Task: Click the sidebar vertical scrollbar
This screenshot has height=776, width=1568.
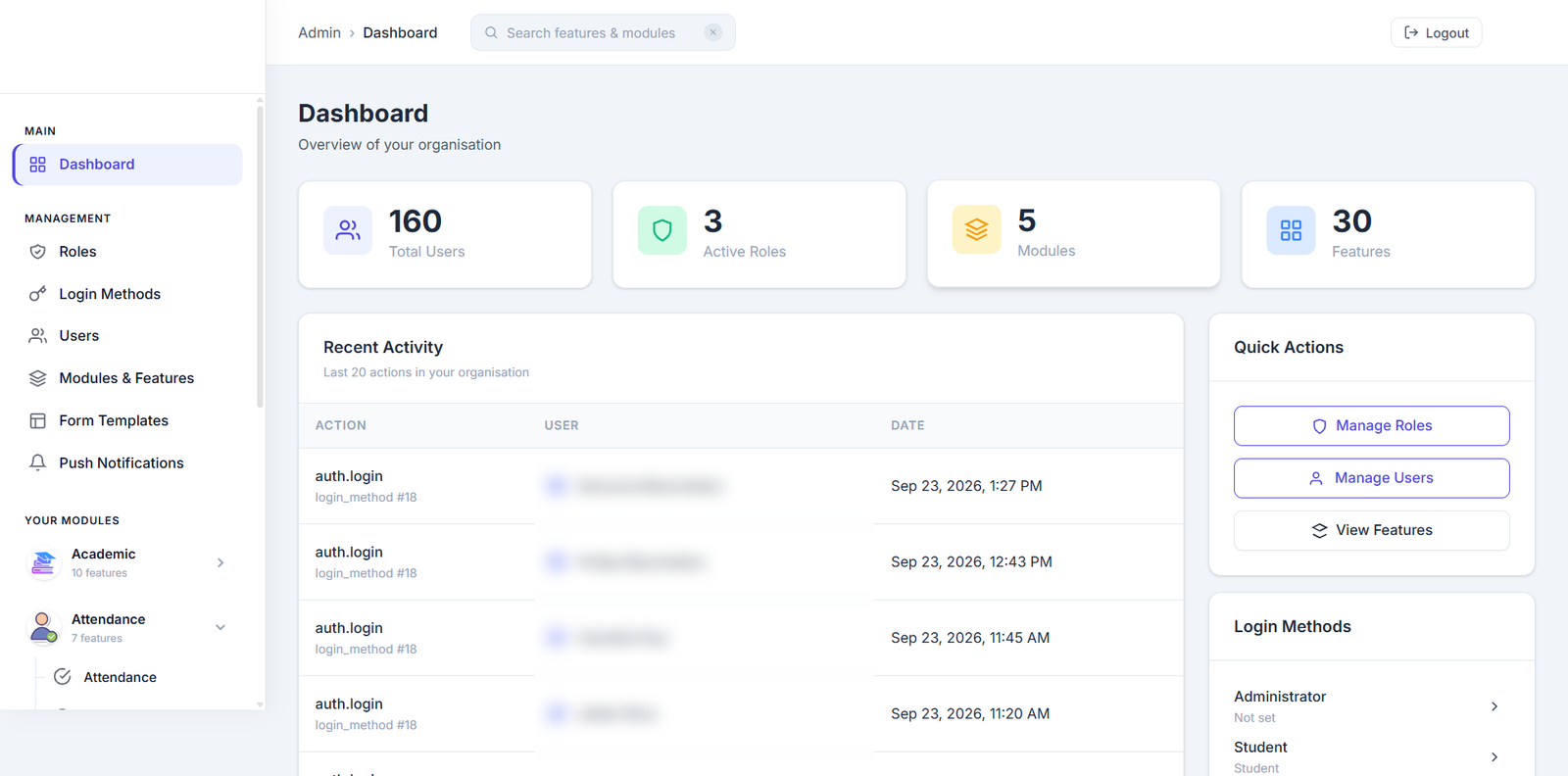Action: click(x=260, y=255)
